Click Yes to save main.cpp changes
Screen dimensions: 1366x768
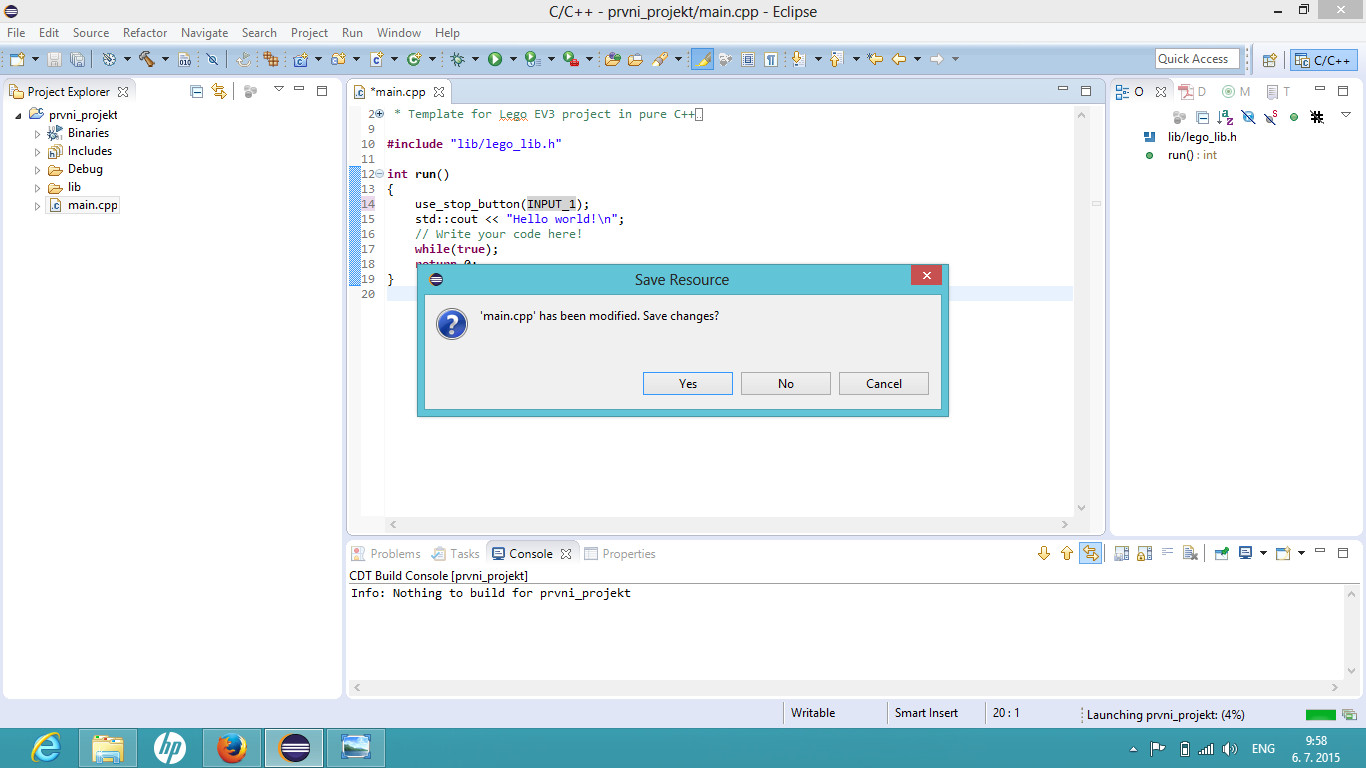coord(687,384)
